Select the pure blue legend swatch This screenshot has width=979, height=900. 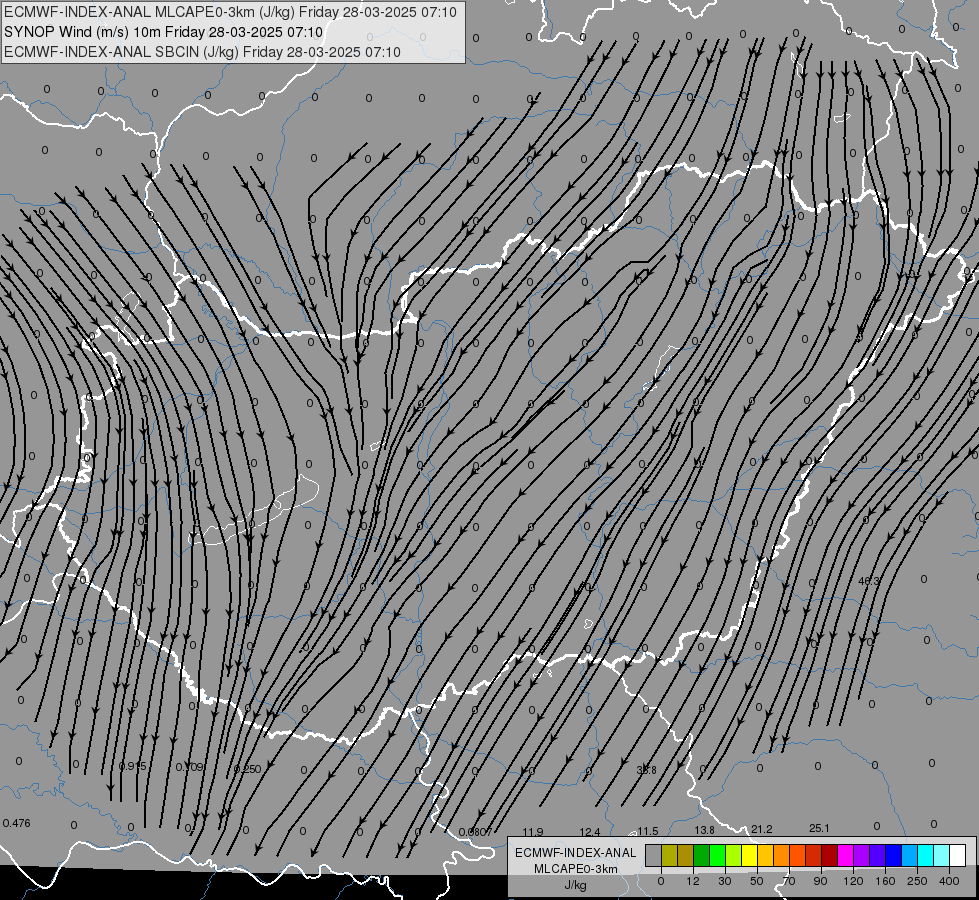893,855
